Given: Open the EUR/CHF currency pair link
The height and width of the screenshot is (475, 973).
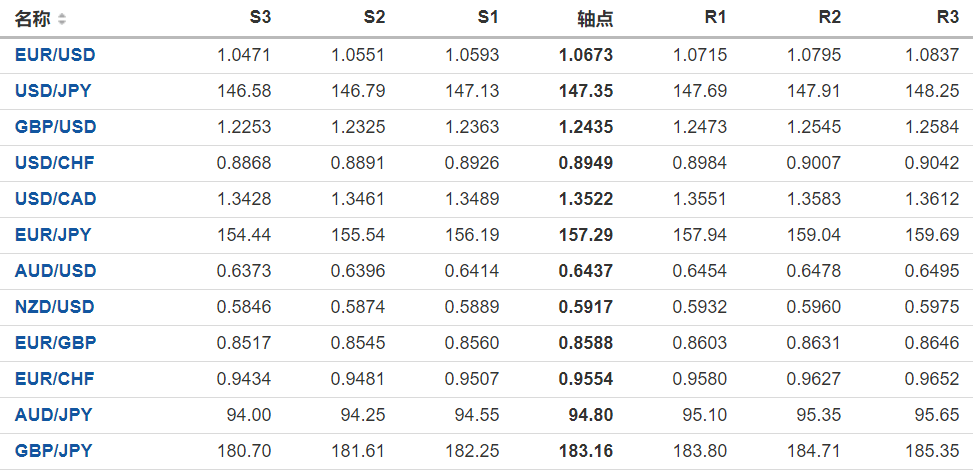Looking at the screenshot, I should pyautogui.click(x=54, y=379).
